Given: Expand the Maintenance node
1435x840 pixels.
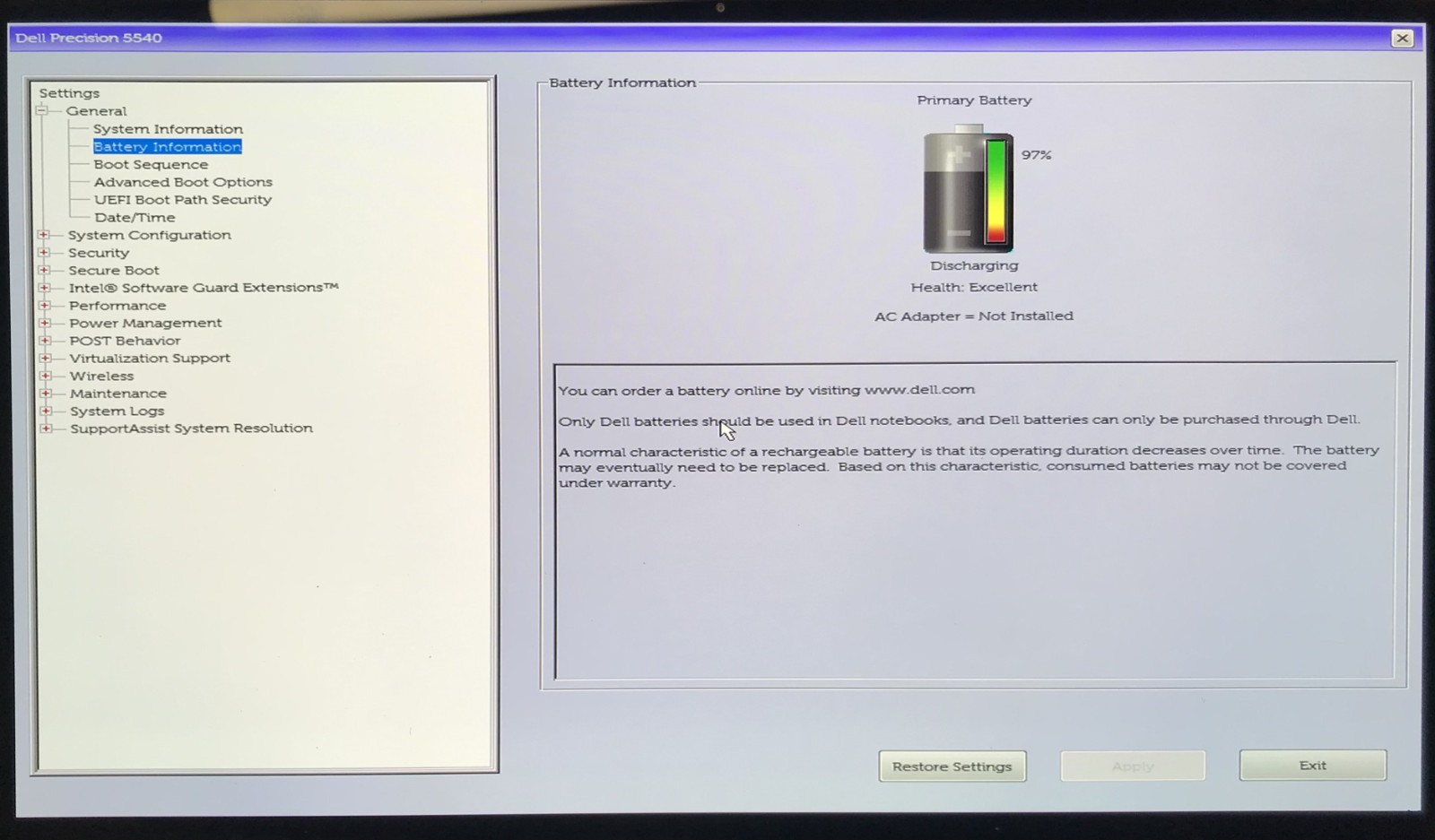Looking at the screenshot, I should coord(46,394).
